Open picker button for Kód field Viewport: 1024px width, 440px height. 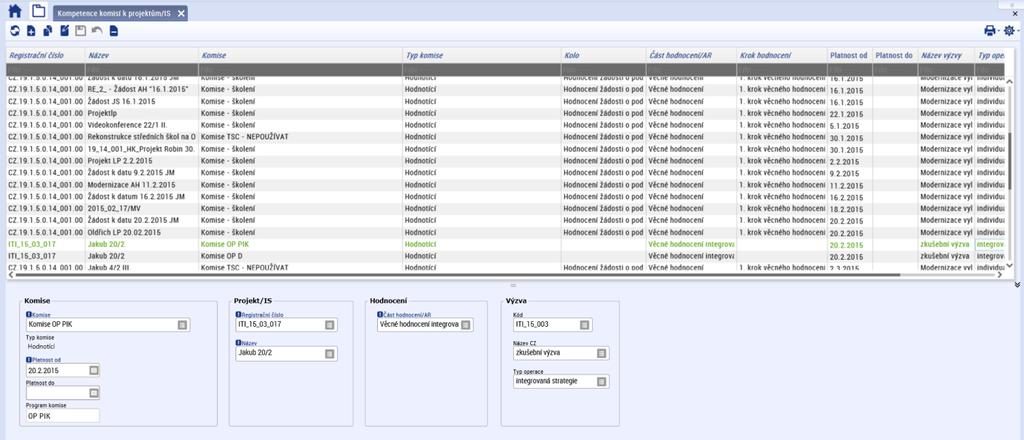point(584,324)
